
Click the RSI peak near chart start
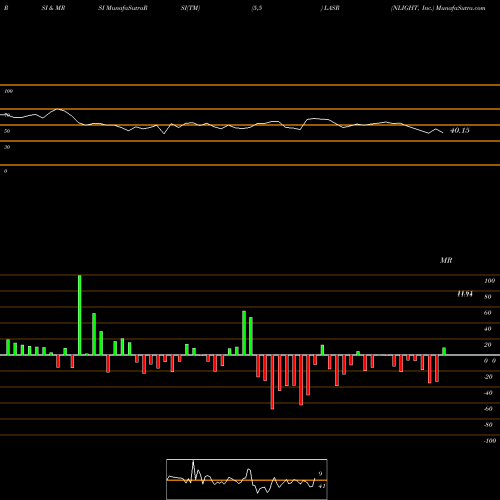[58, 109]
